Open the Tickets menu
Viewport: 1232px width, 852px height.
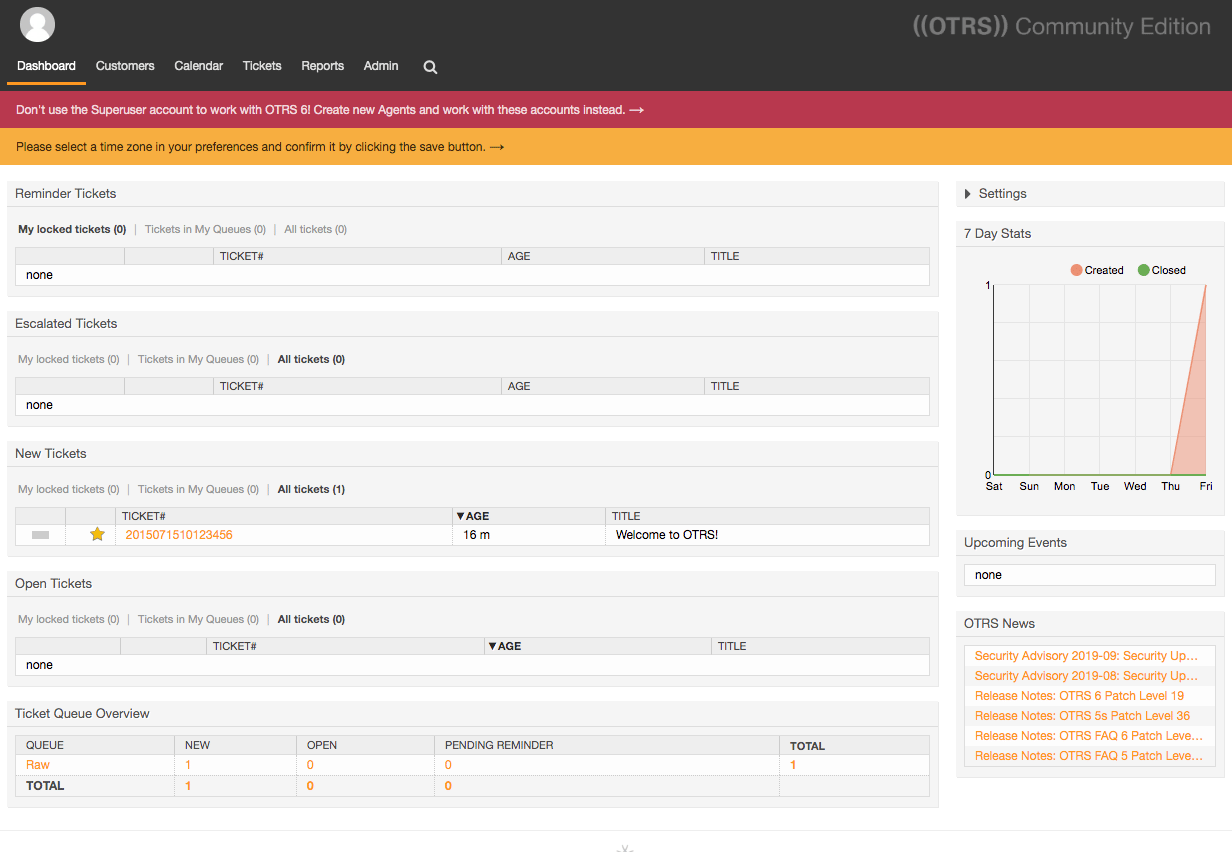coord(262,66)
